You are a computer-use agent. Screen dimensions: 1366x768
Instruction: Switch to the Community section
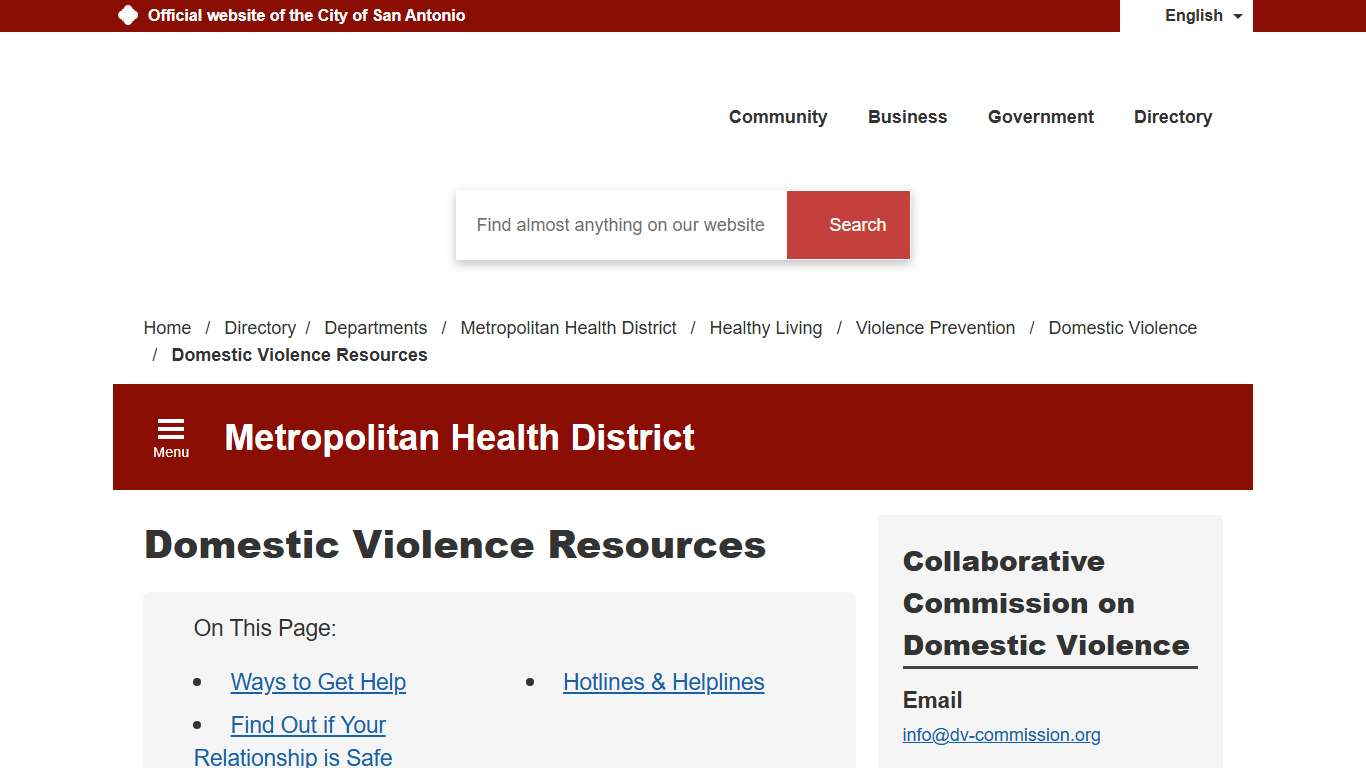pyautogui.click(x=778, y=117)
